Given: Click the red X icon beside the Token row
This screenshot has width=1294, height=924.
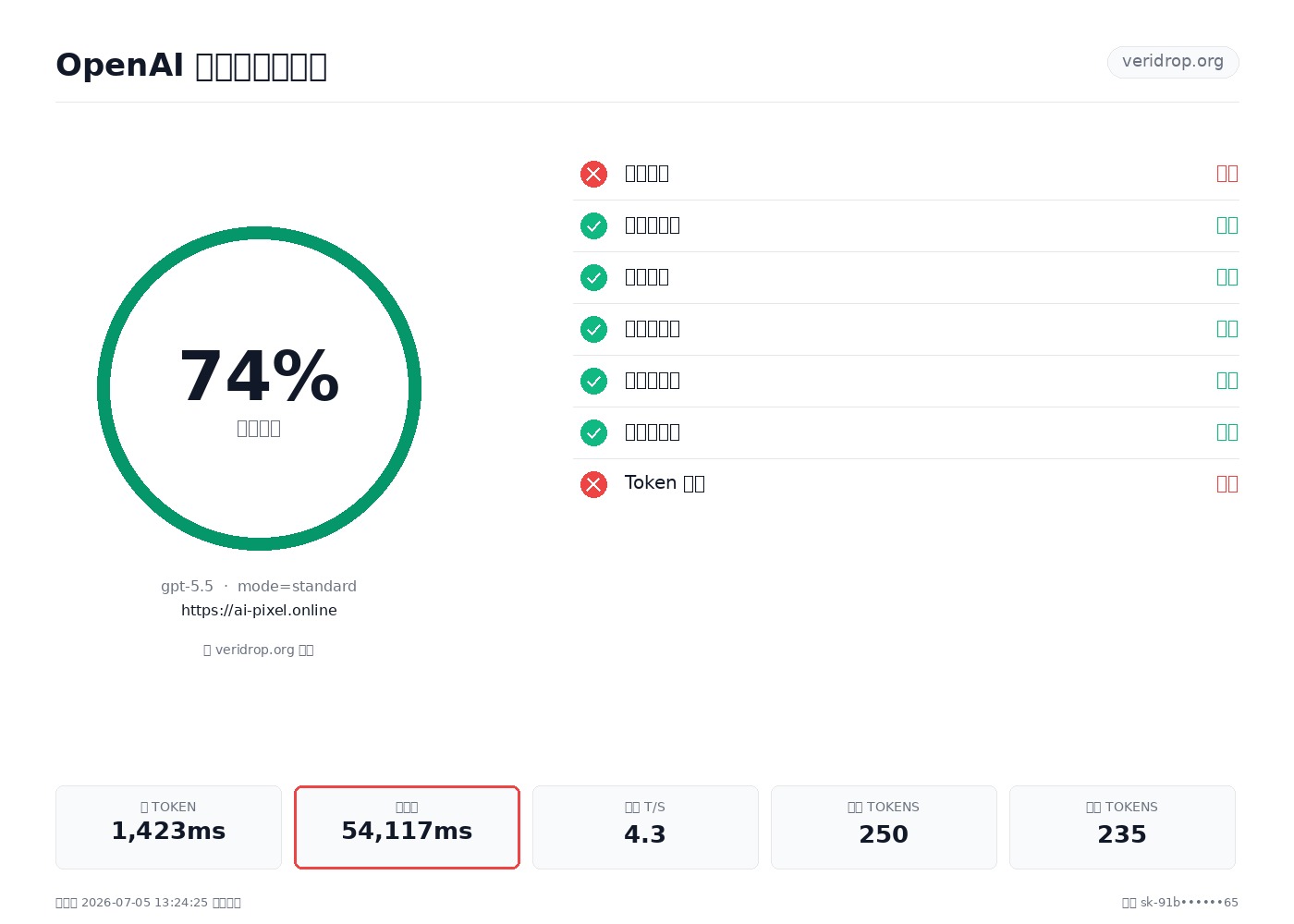Looking at the screenshot, I should click(593, 484).
